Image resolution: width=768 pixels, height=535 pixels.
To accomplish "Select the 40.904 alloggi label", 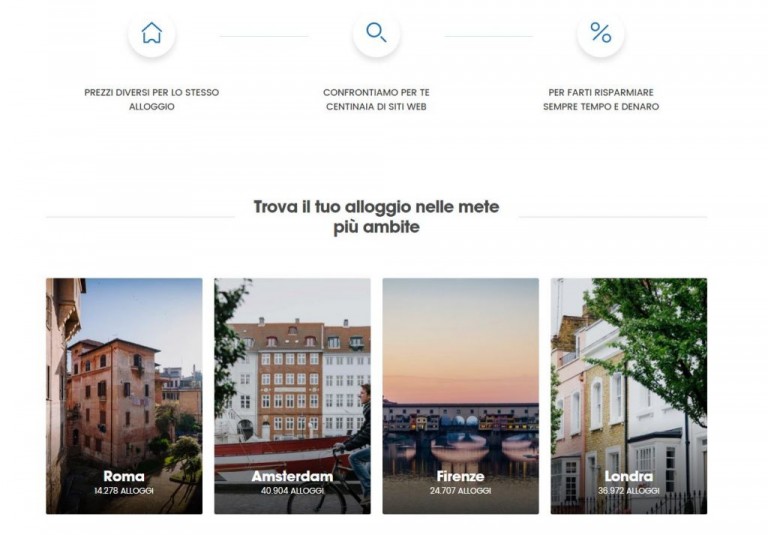I will (x=292, y=490).
